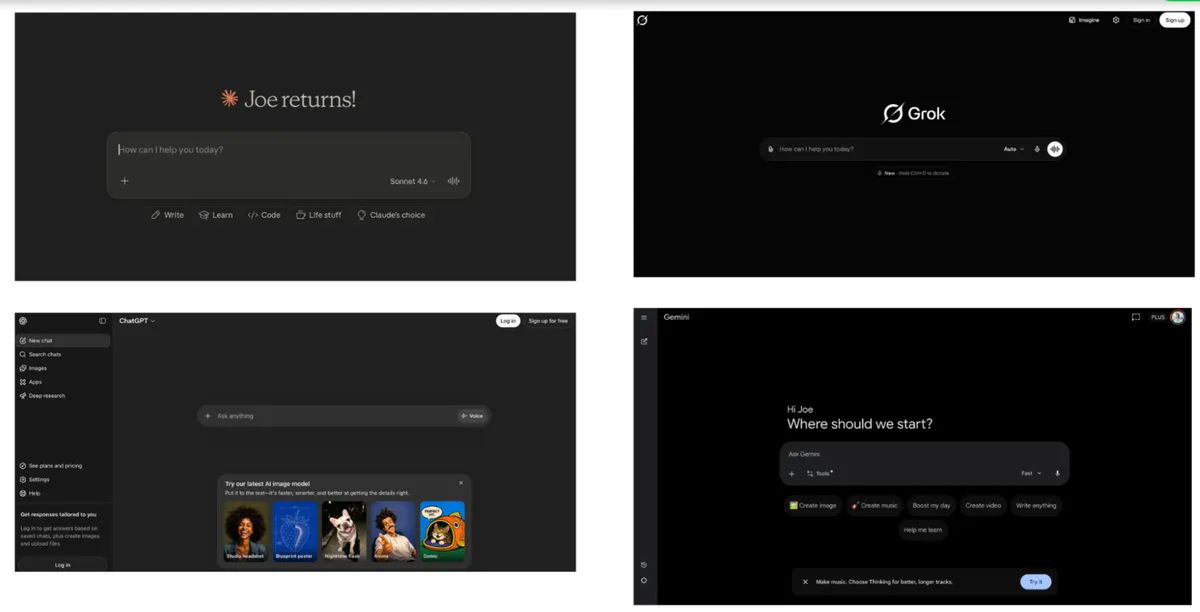Select the Anime style thumbnail
The image size is (1200, 612).
point(393,531)
